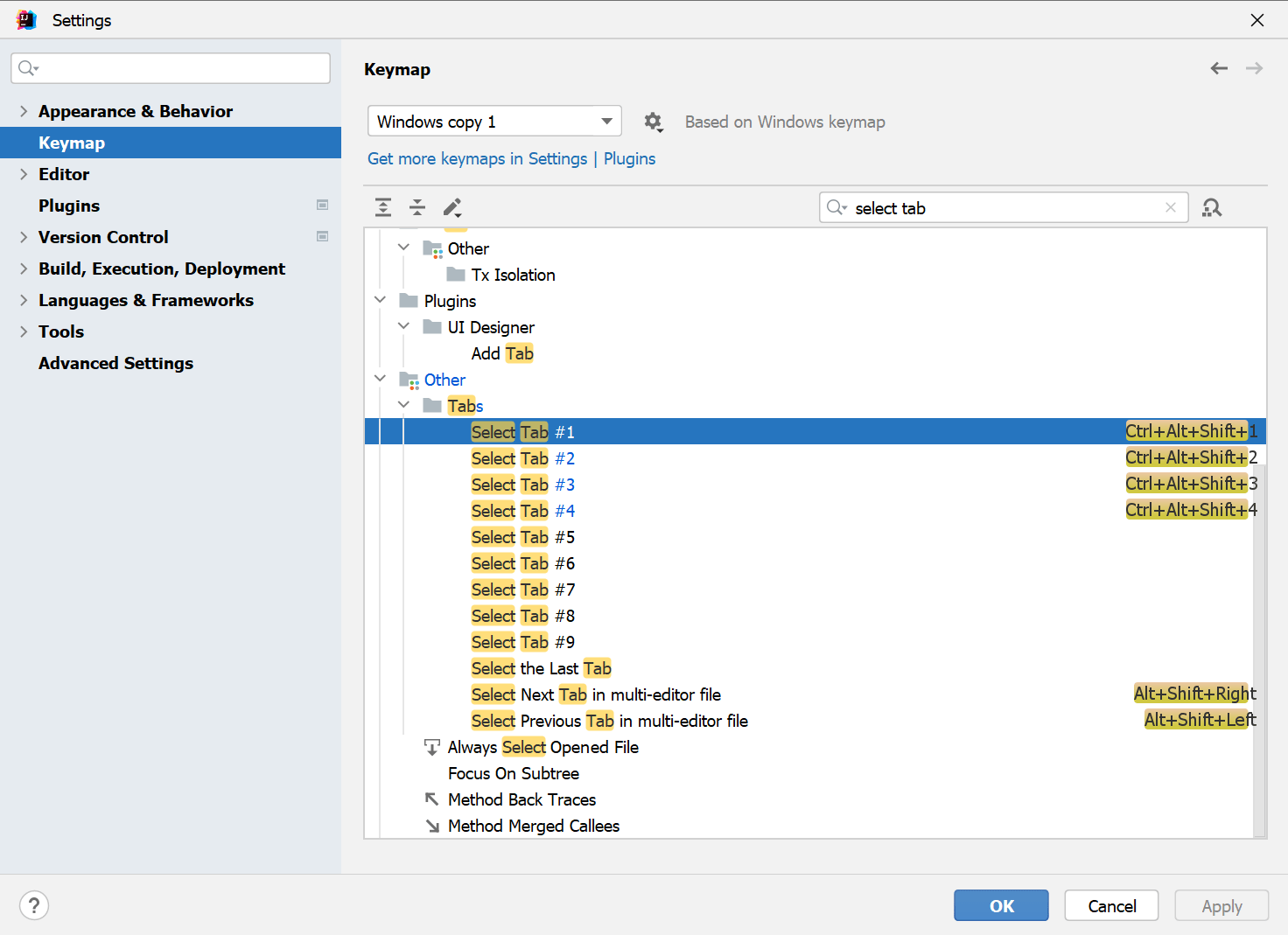This screenshot has width=1288, height=935.
Task: Collapse the Tabs folder
Action: pyautogui.click(x=403, y=405)
